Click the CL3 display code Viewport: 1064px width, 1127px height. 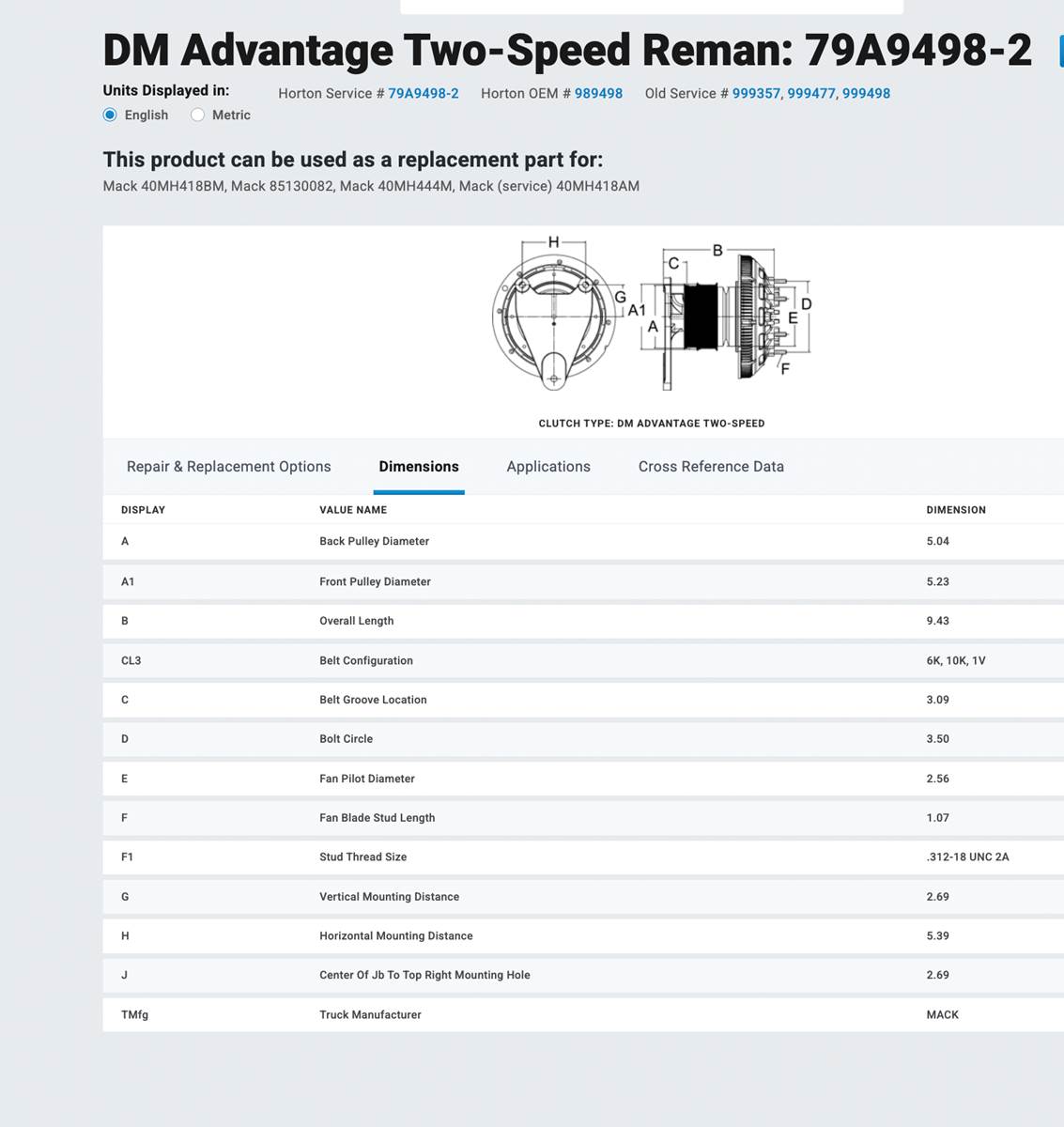[131, 660]
